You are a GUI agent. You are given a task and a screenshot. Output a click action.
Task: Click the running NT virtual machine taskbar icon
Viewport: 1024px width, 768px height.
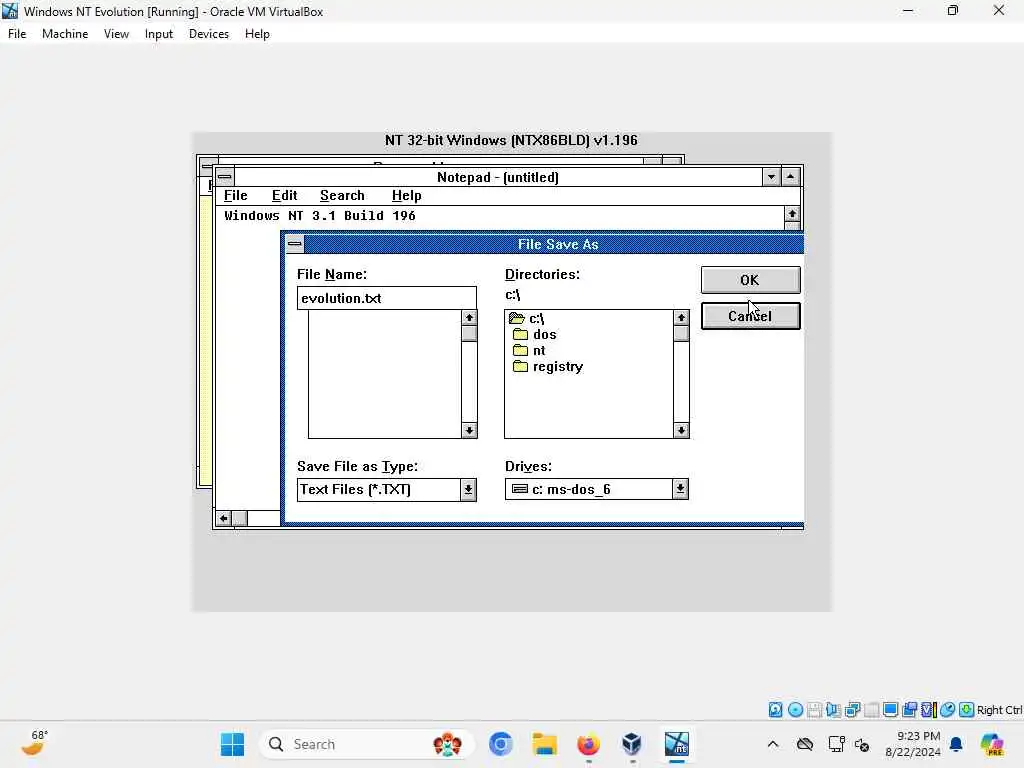677,744
